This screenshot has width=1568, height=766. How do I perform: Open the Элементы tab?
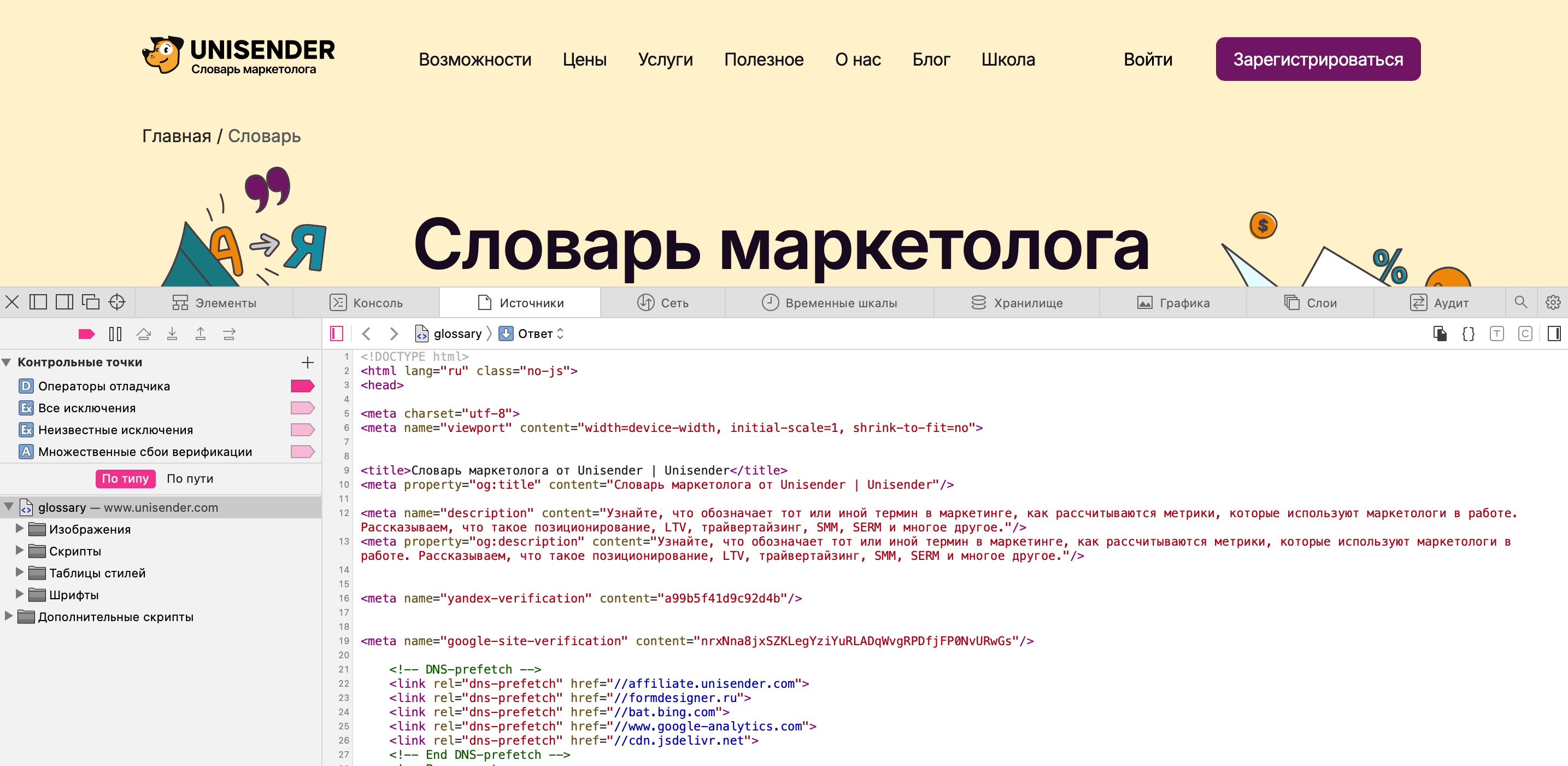tap(214, 302)
